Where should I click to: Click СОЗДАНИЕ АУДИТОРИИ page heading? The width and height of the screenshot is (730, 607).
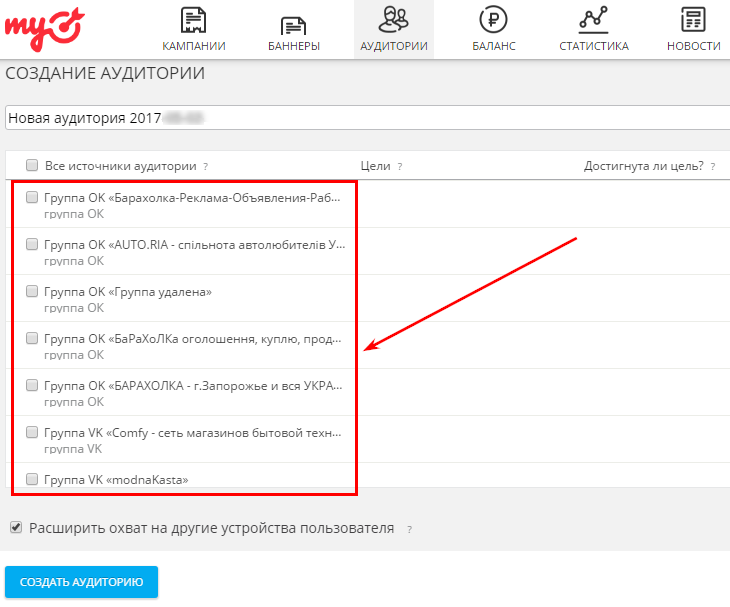[105, 74]
